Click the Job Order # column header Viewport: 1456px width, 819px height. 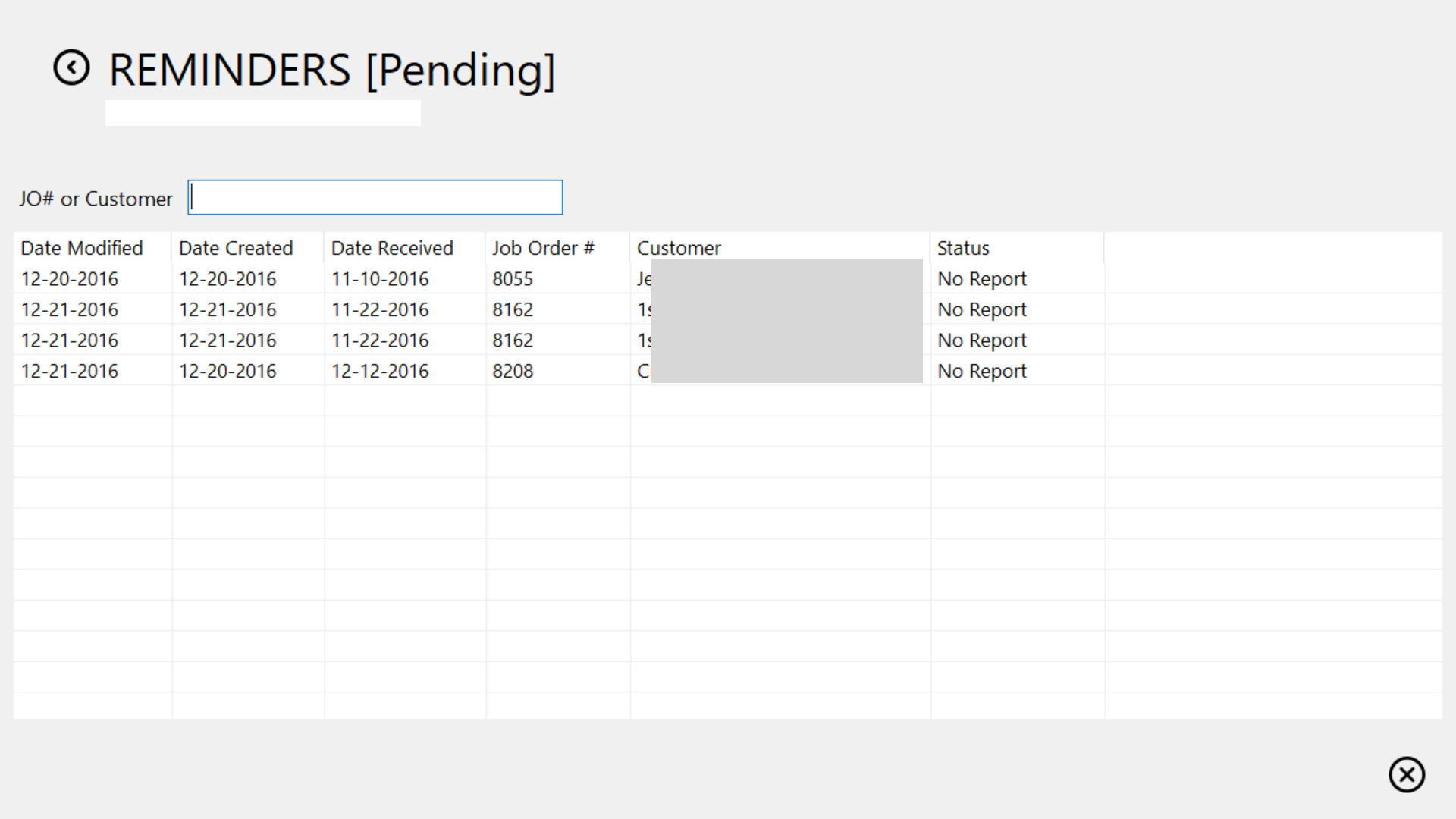(x=543, y=248)
